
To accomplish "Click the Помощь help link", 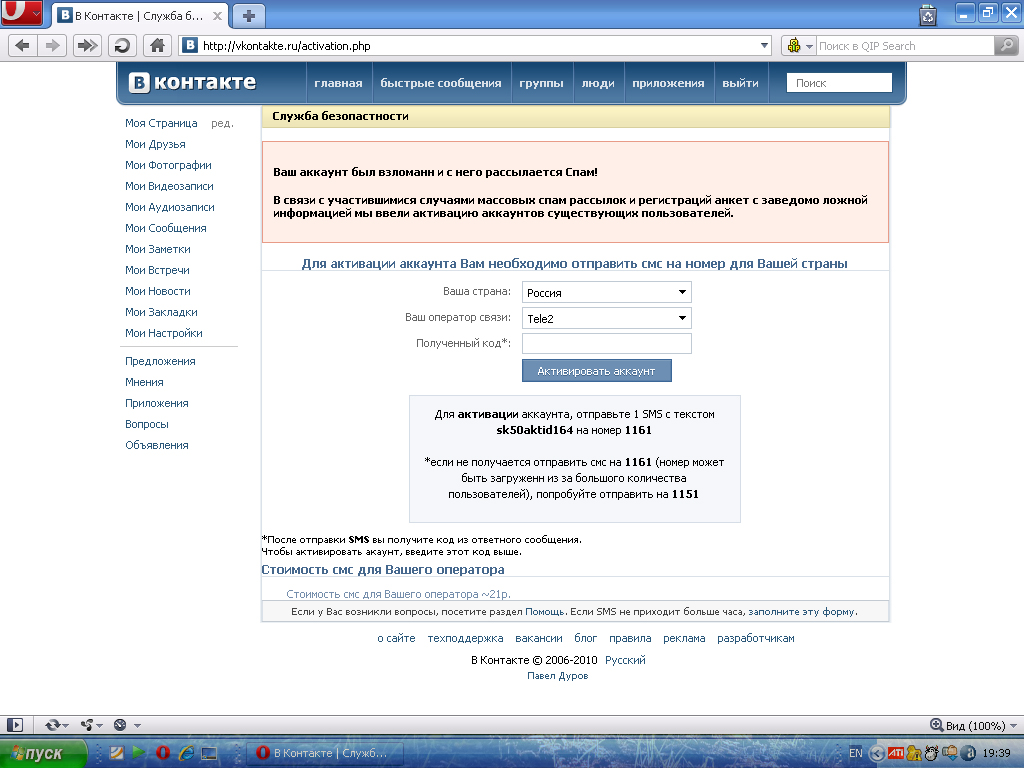I will pyautogui.click(x=545, y=611).
